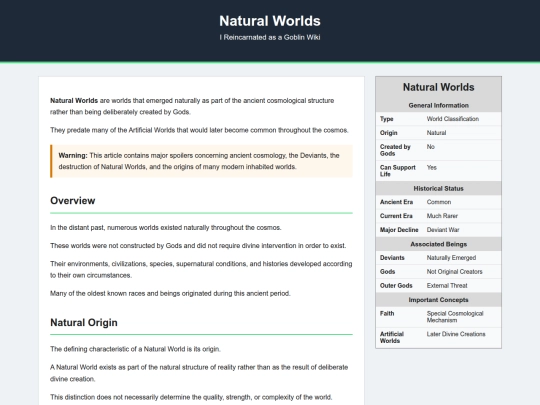Click the 'Natural Origin' section heading
The width and height of the screenshot is (540, 405).
(84, 322)
